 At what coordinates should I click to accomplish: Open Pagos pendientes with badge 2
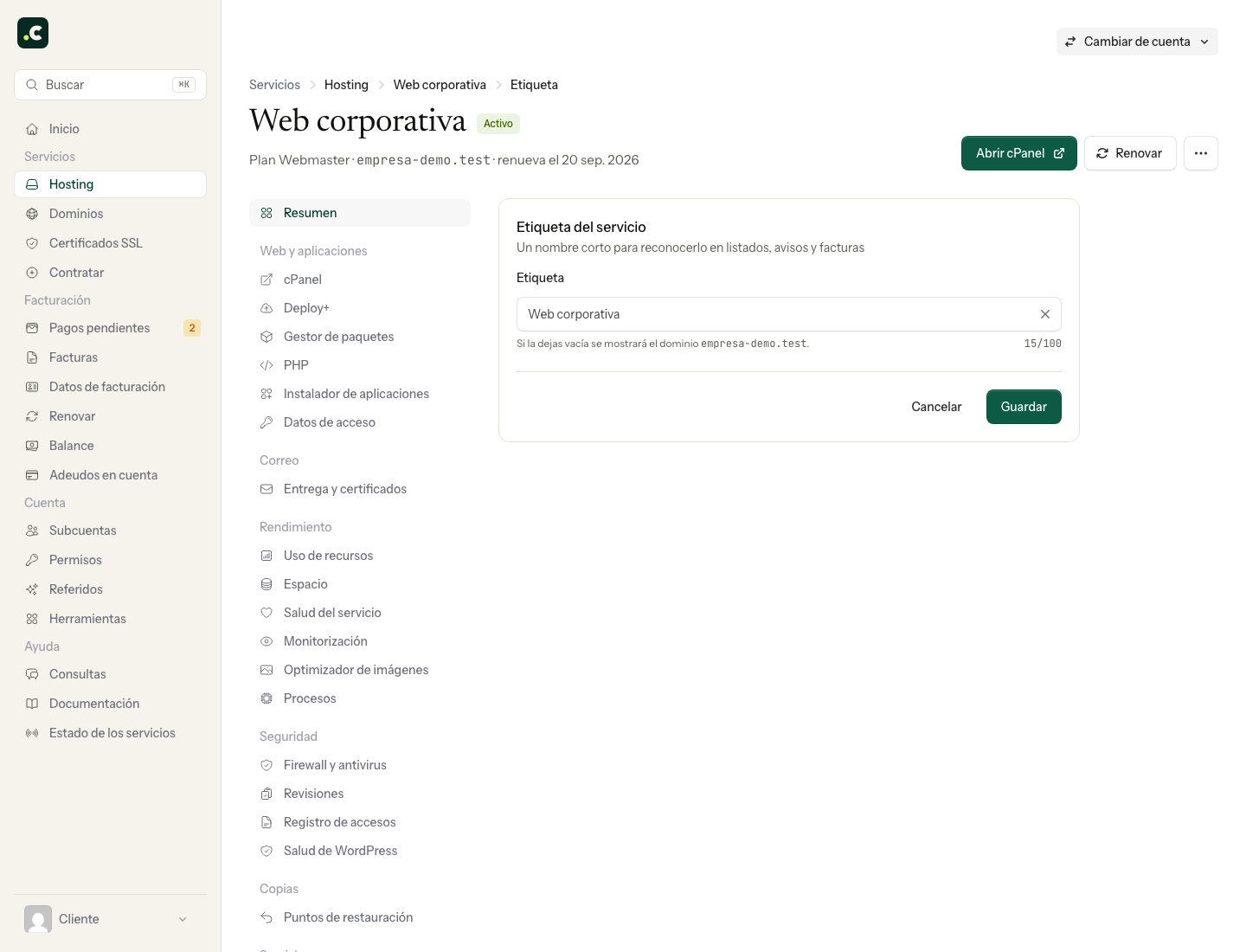click(110, 328)
